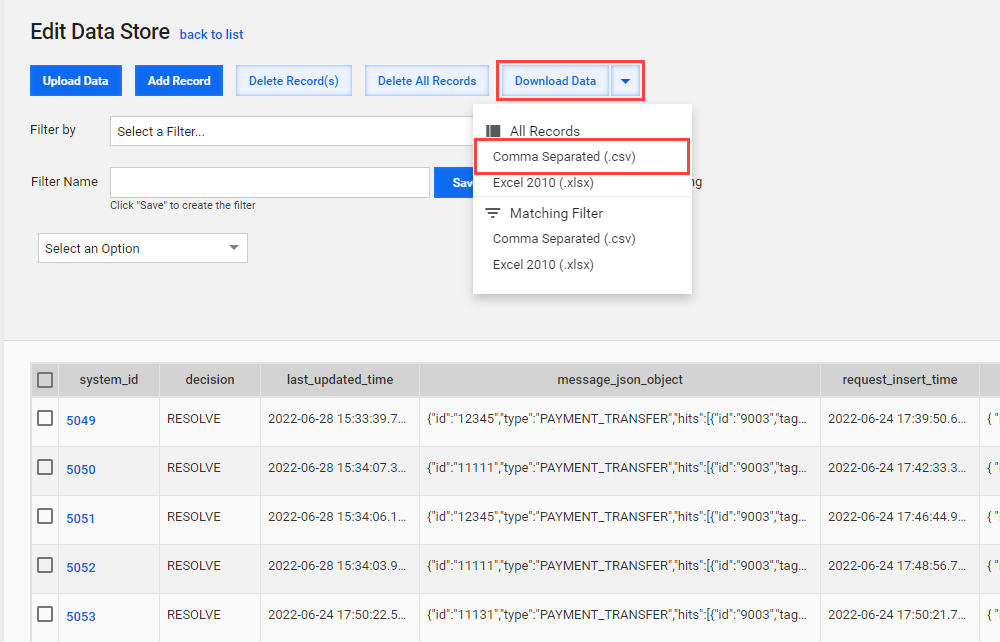Check the row 5050 checkbox
The image size is (1000, 642).
pos(45,467)
